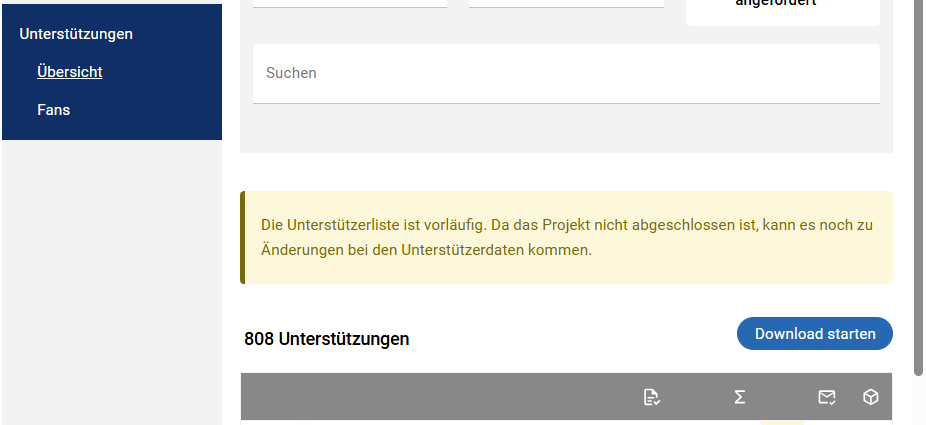Click the gray table header bar

[440, 398]
